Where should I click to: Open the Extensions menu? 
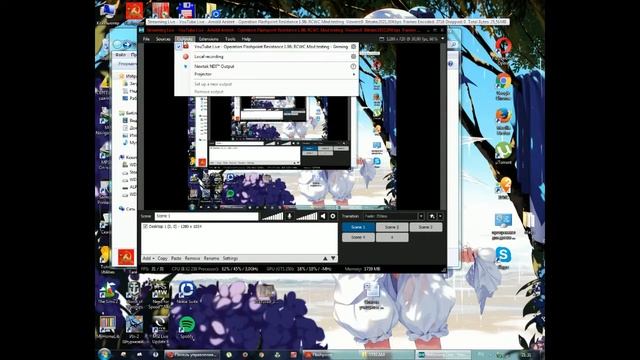click(209, 39)
